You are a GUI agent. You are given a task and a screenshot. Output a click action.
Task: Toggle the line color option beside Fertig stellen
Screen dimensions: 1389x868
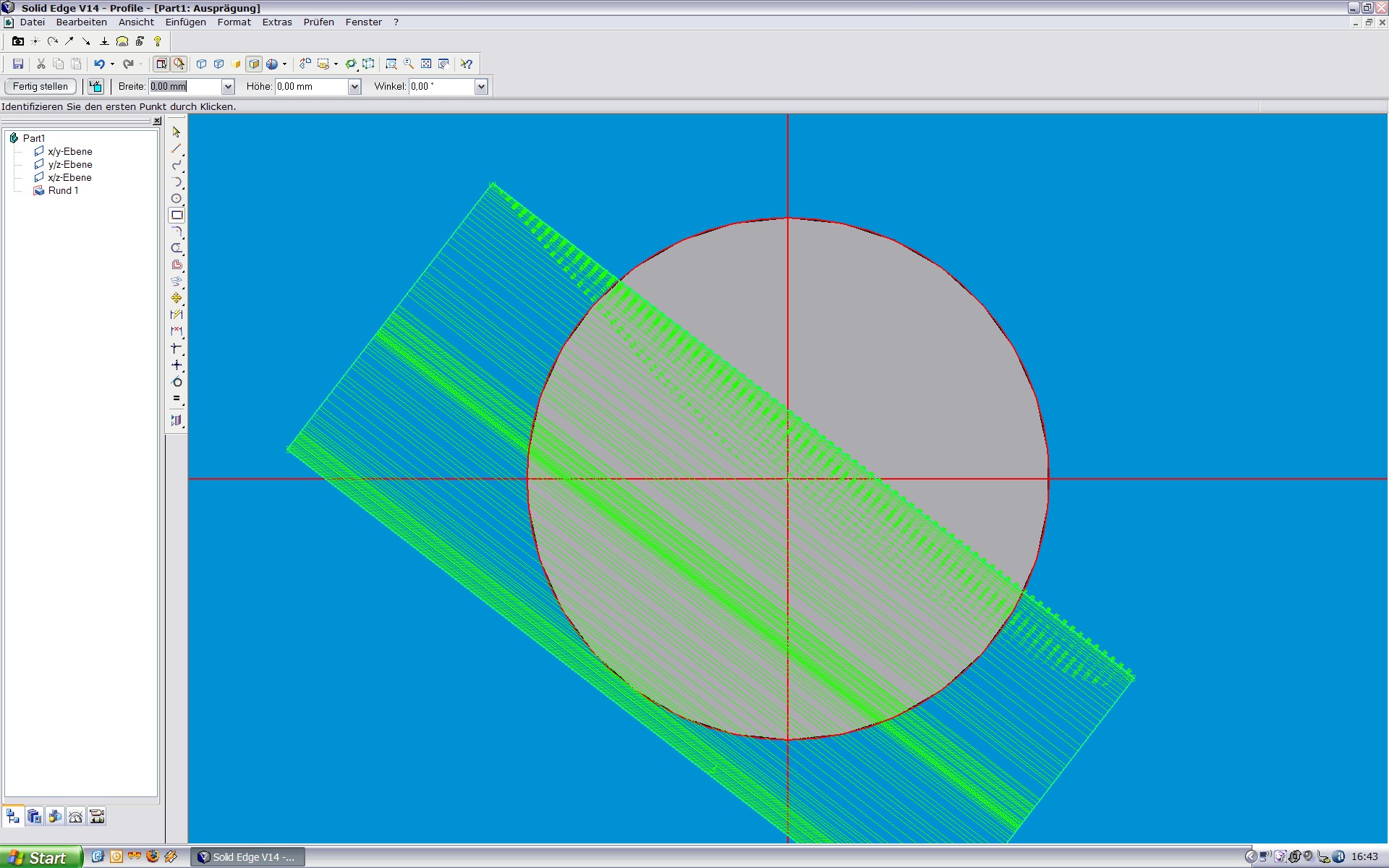[95, 86]
